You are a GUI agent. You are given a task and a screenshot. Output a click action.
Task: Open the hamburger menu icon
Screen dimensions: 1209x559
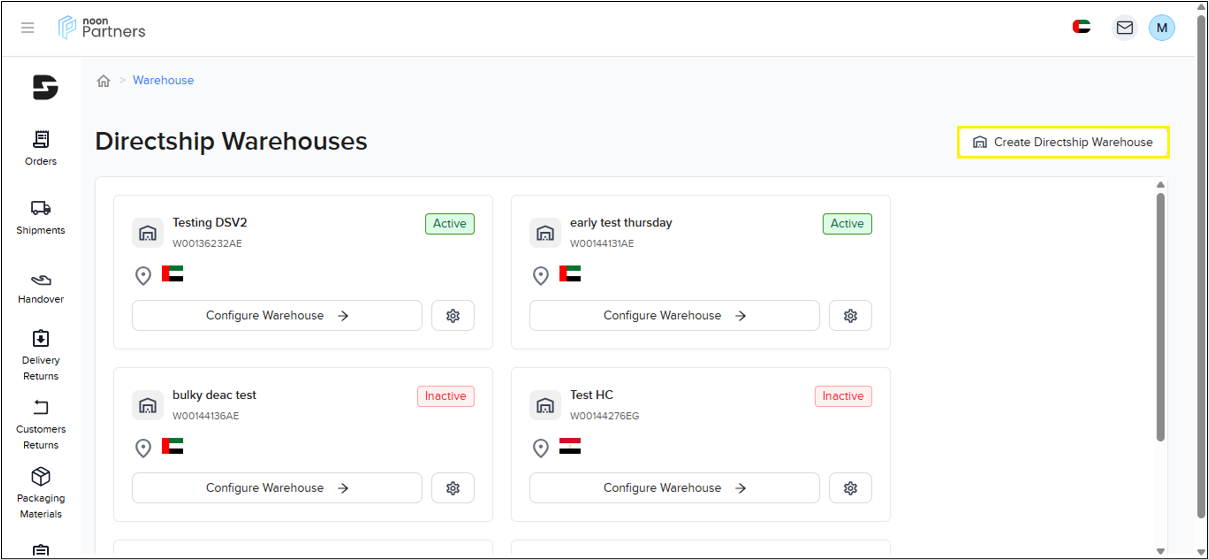pos(28,28)
